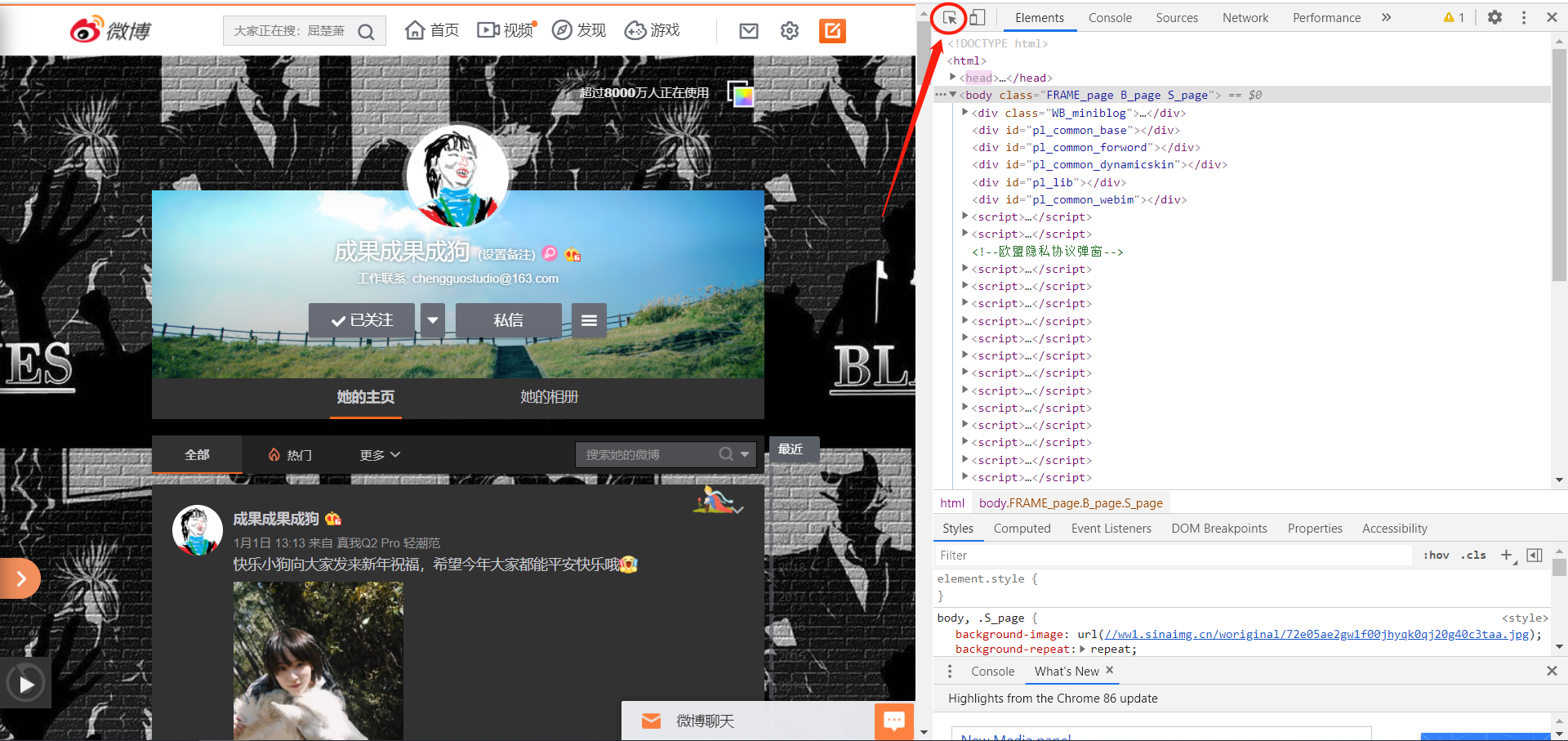Expand the head element node
Image resolution: width=1568 pixels, height=741 pixels.
click(x=953, y=77)
